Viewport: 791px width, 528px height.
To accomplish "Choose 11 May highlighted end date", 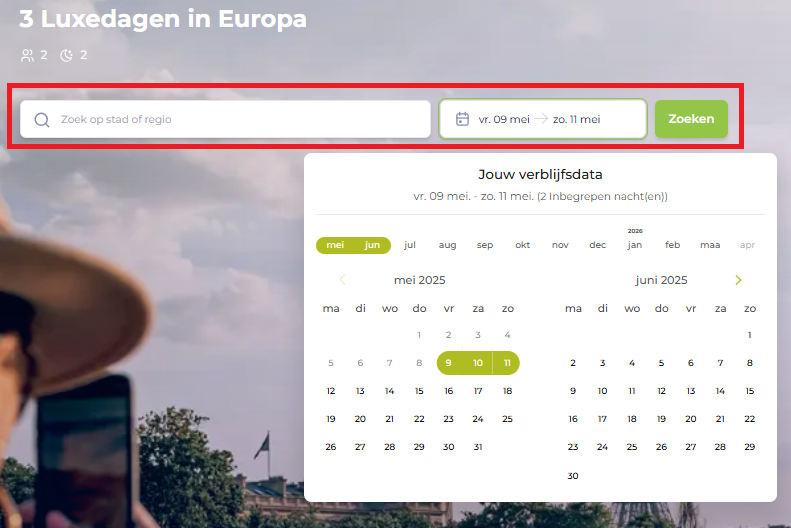I will click(x=507, y=363).
